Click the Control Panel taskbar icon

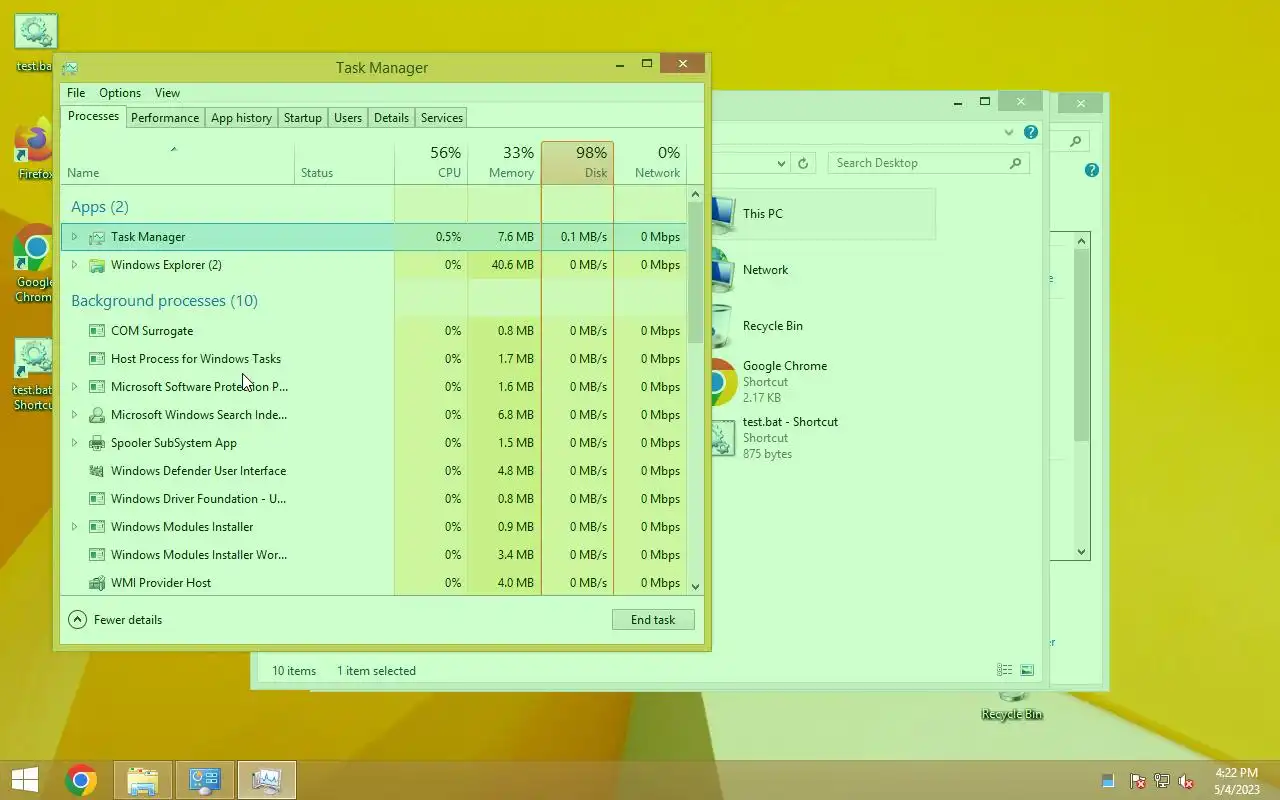point(205,780)
